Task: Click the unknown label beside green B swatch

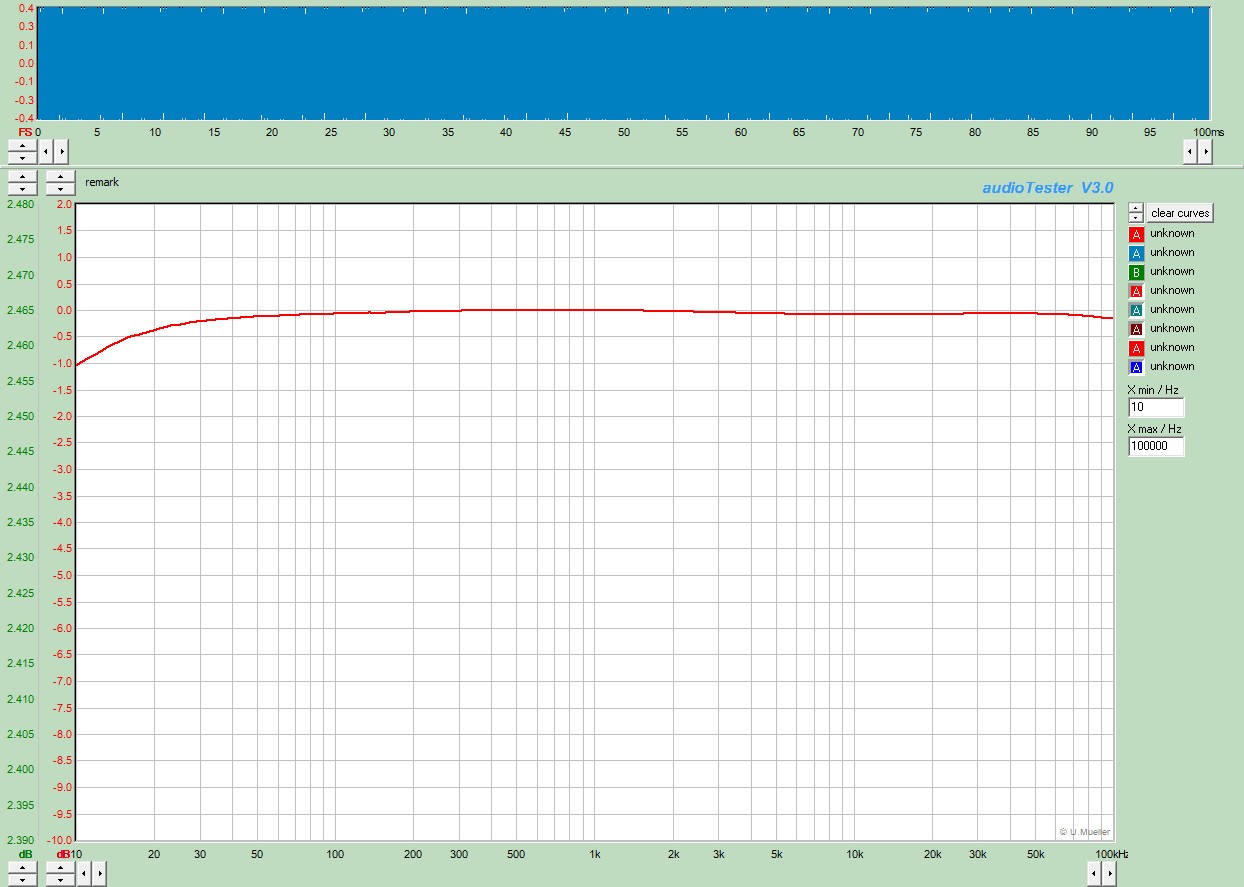Action: click(1172, 271)
